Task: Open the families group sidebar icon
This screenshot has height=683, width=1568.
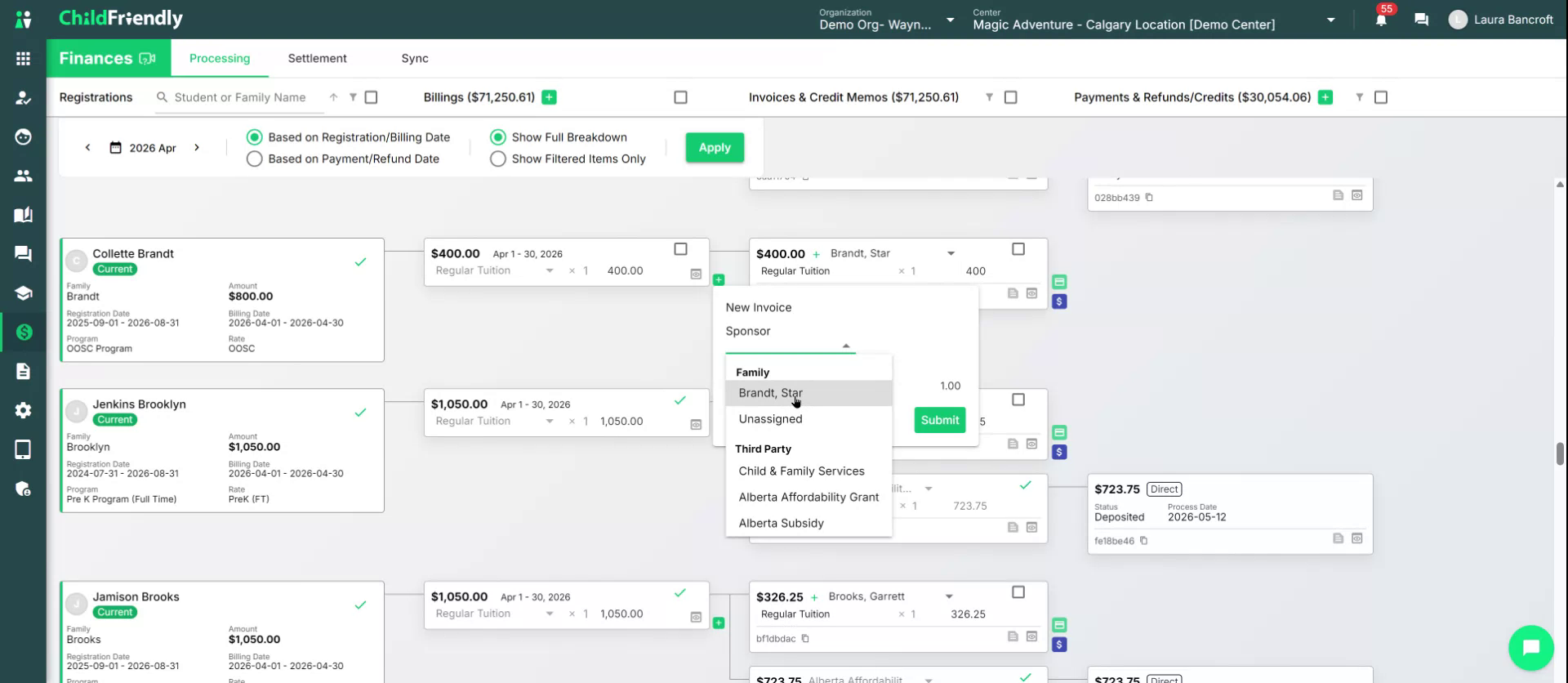Action: pyautogui.click(x=23, y=176)
